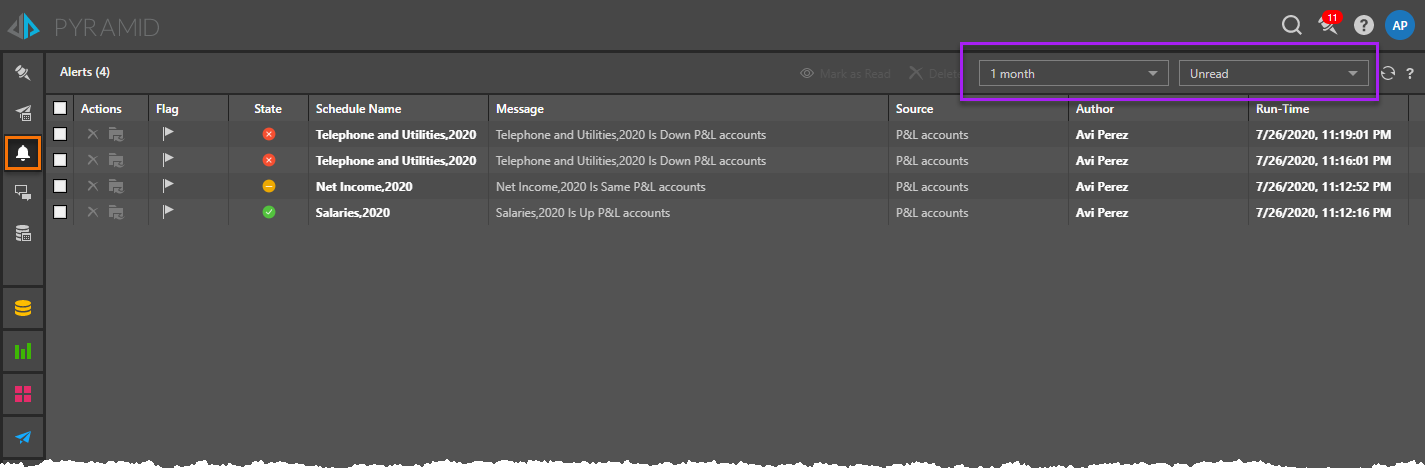Click the Mark as Read button
The width and height of the screenshot is (1425, 468).
click(846, 74)
